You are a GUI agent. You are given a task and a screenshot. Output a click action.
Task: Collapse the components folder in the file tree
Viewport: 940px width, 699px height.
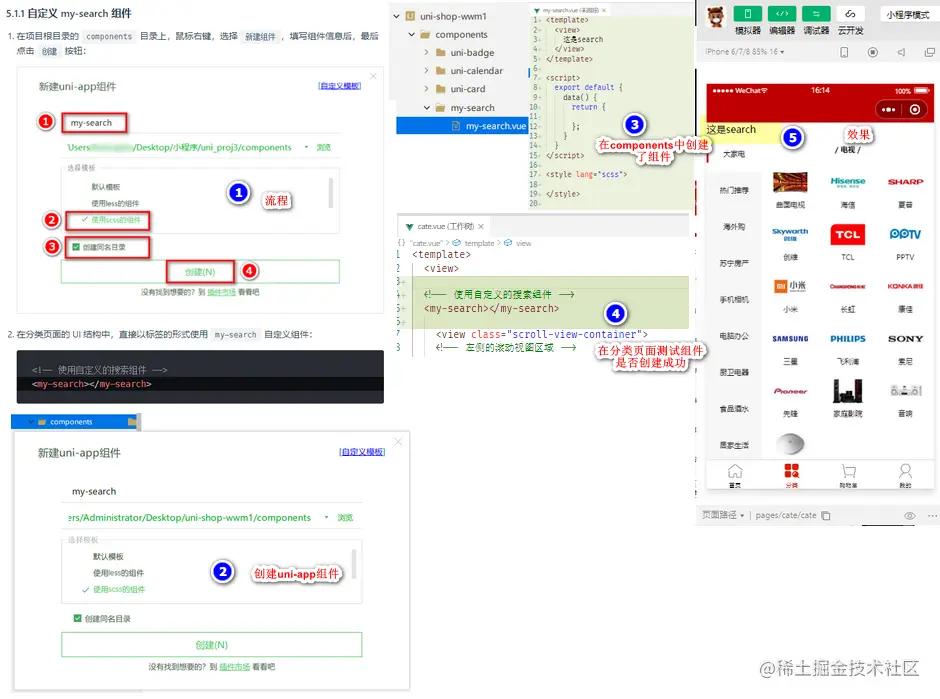[x=411, y=35]
